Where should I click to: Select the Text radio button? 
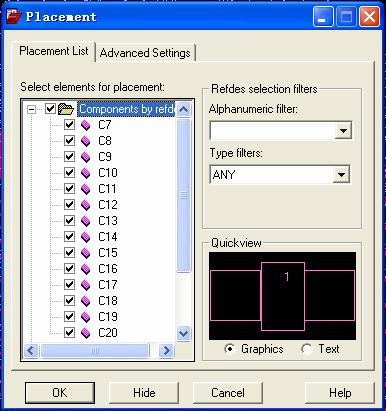click(306, 349)
